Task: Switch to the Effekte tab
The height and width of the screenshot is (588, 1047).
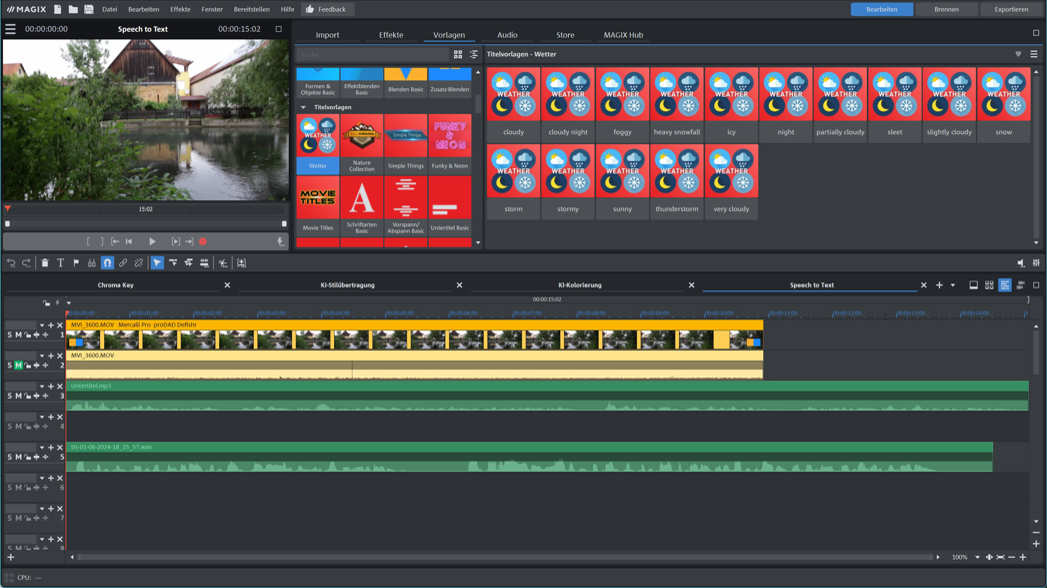Action: 391,35
